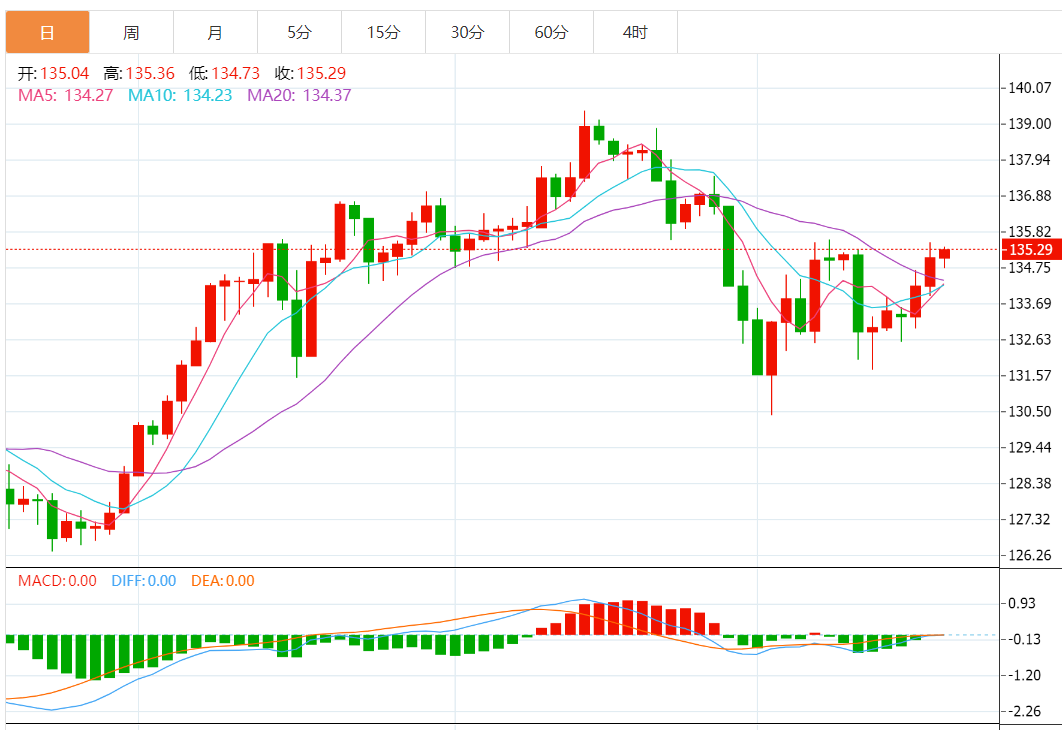Click the -2.26 MACD axis label
1062x730 pixels.
(x=1024, y=711)
